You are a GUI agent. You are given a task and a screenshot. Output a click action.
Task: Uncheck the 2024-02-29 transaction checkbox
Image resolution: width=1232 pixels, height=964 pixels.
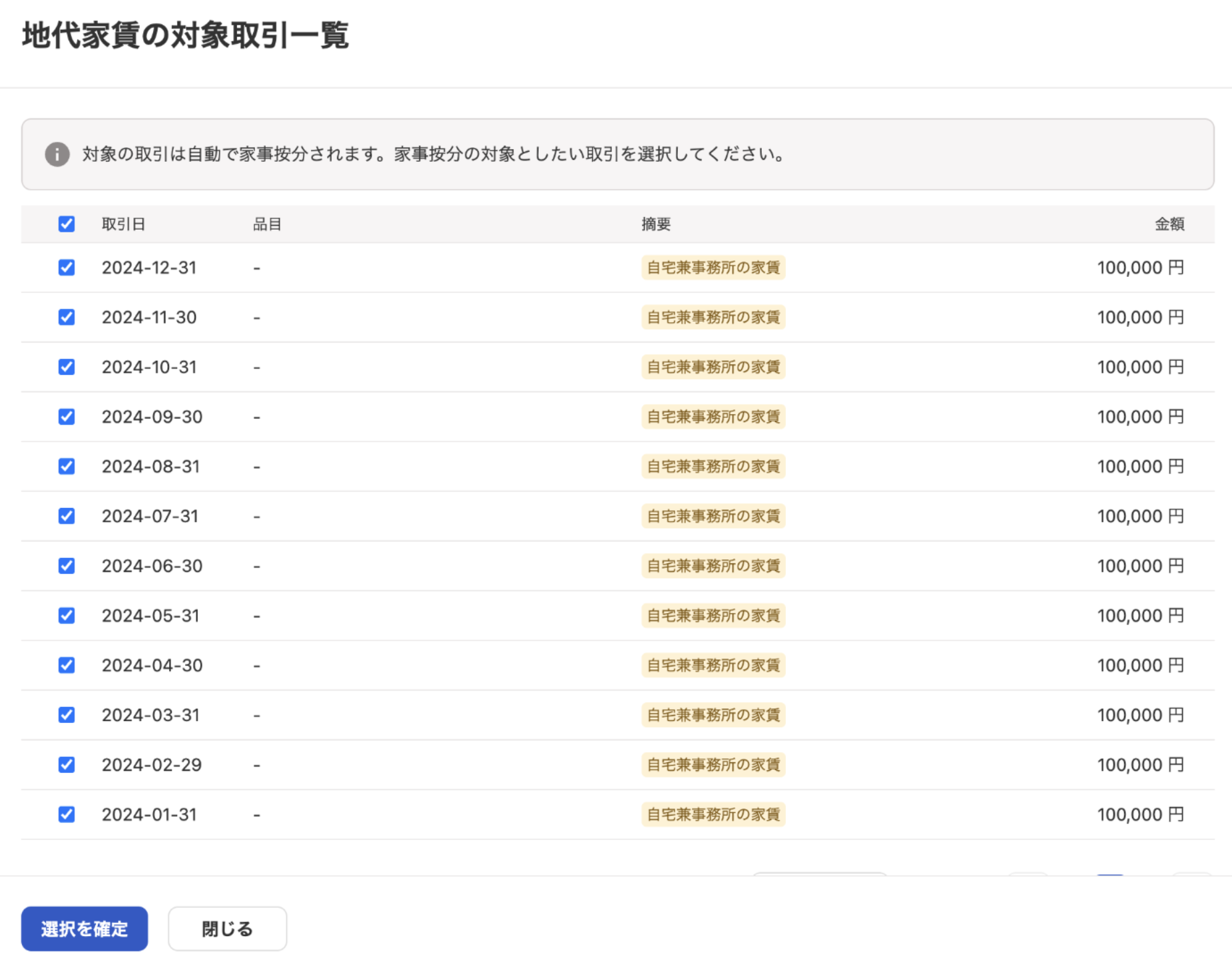(67, 765)
